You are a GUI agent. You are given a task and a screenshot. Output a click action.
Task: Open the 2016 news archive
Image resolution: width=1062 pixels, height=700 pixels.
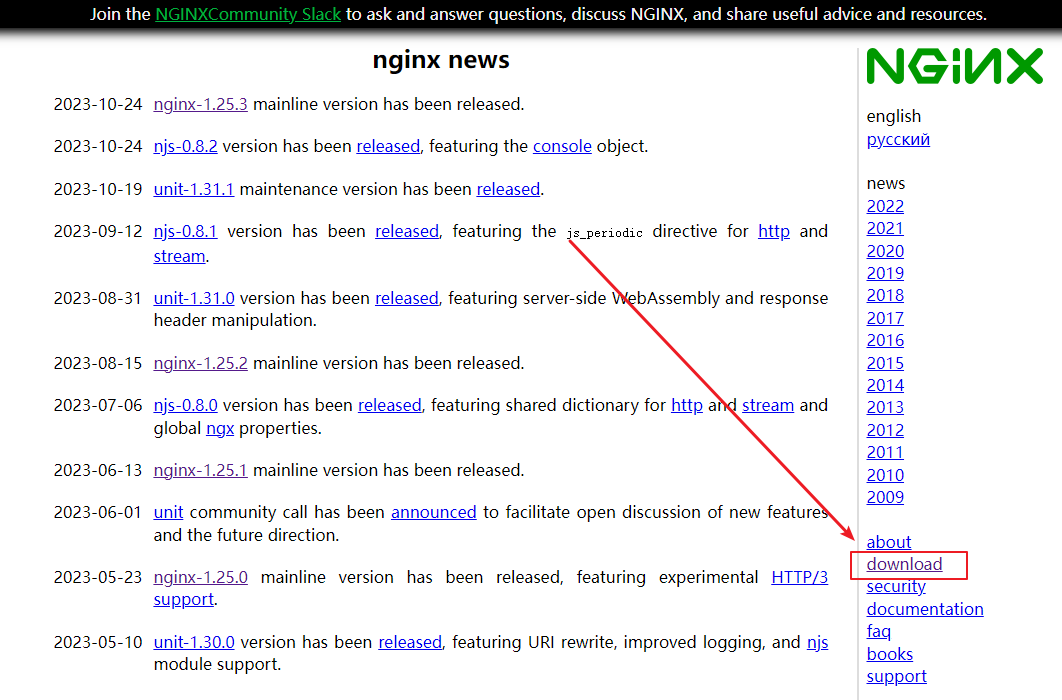coord(885,340)
